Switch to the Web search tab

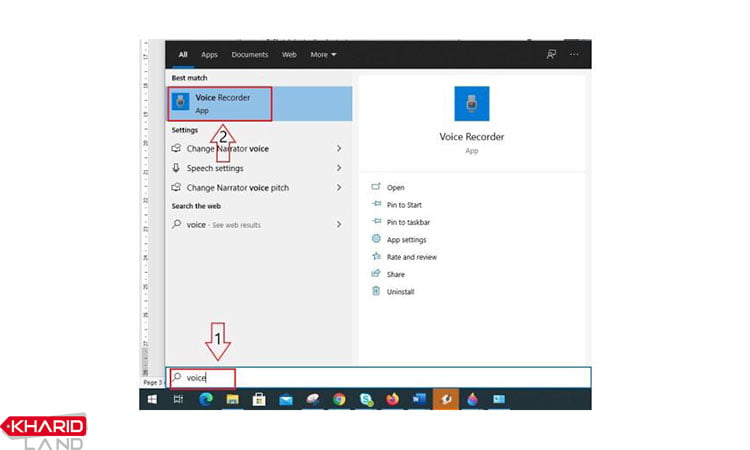point(289,55)
